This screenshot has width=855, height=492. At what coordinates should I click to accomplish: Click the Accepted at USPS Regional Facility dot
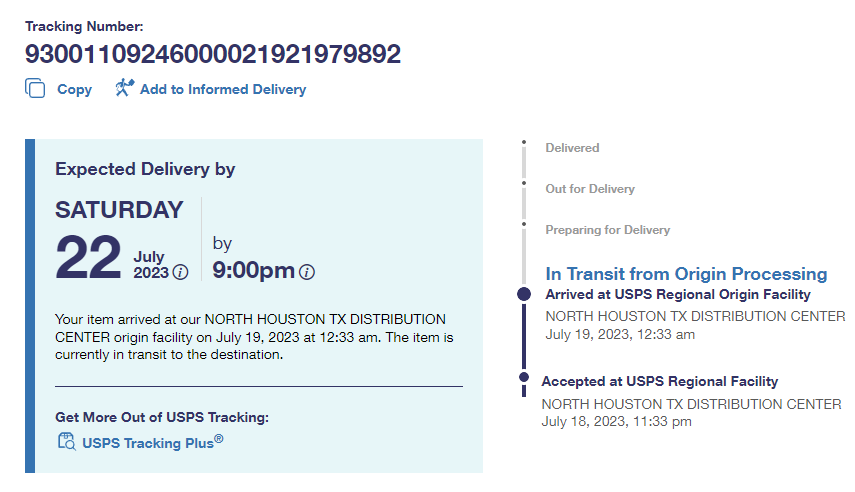click(x=523, y=377)
